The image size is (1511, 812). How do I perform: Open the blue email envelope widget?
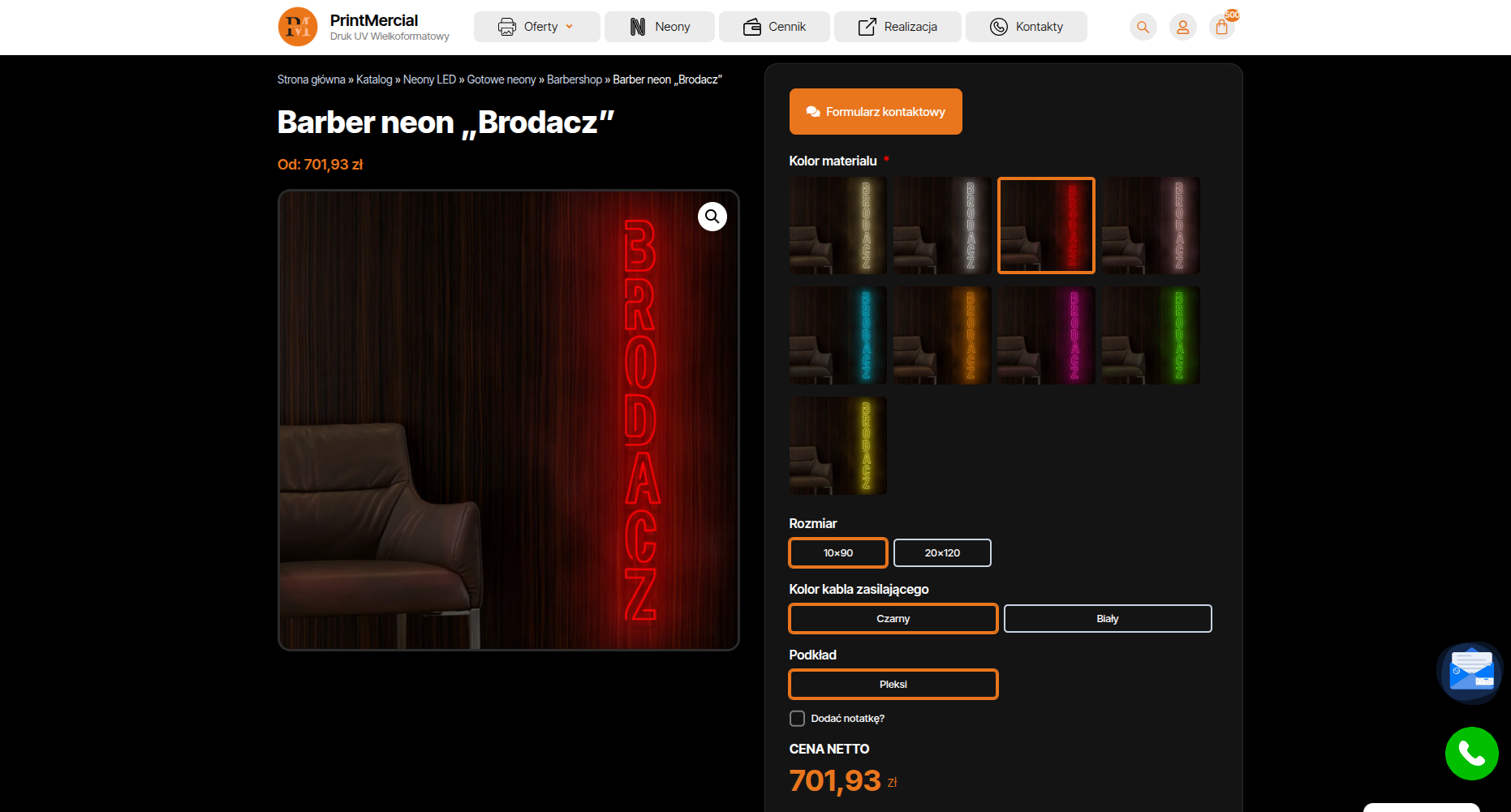click(x=1470, y=672)
